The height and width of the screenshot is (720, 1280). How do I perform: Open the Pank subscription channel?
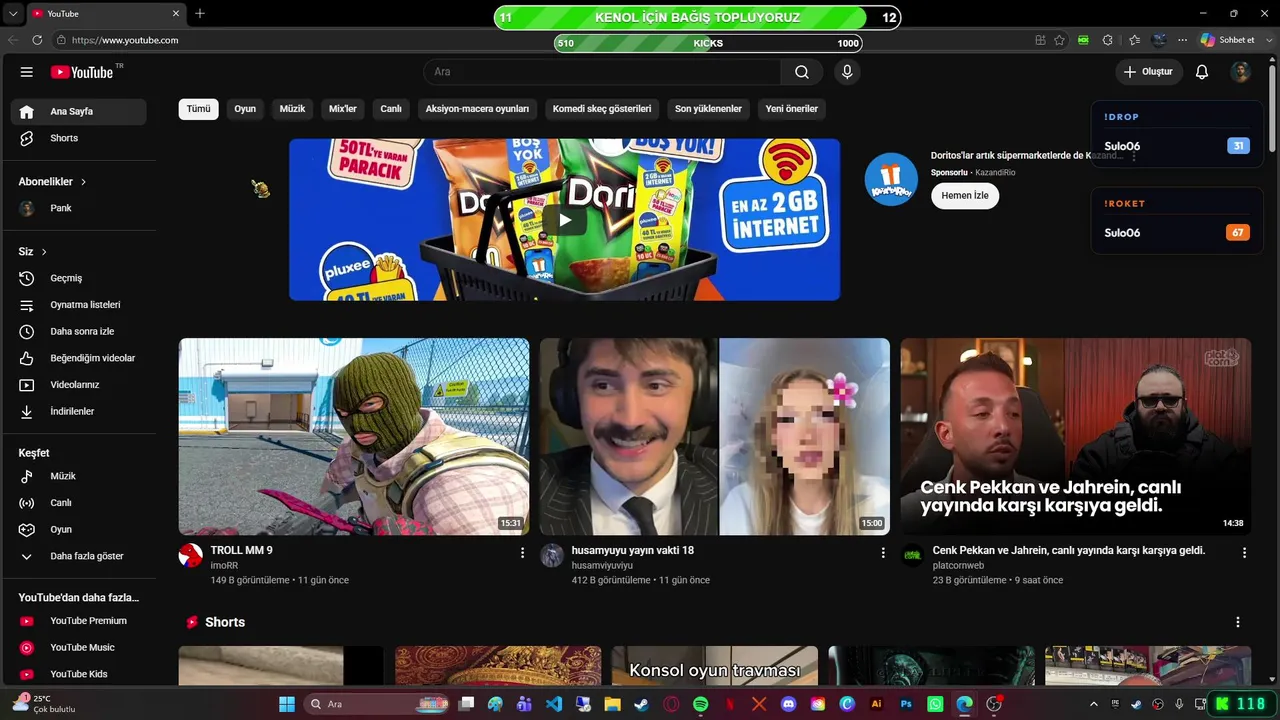79,208
